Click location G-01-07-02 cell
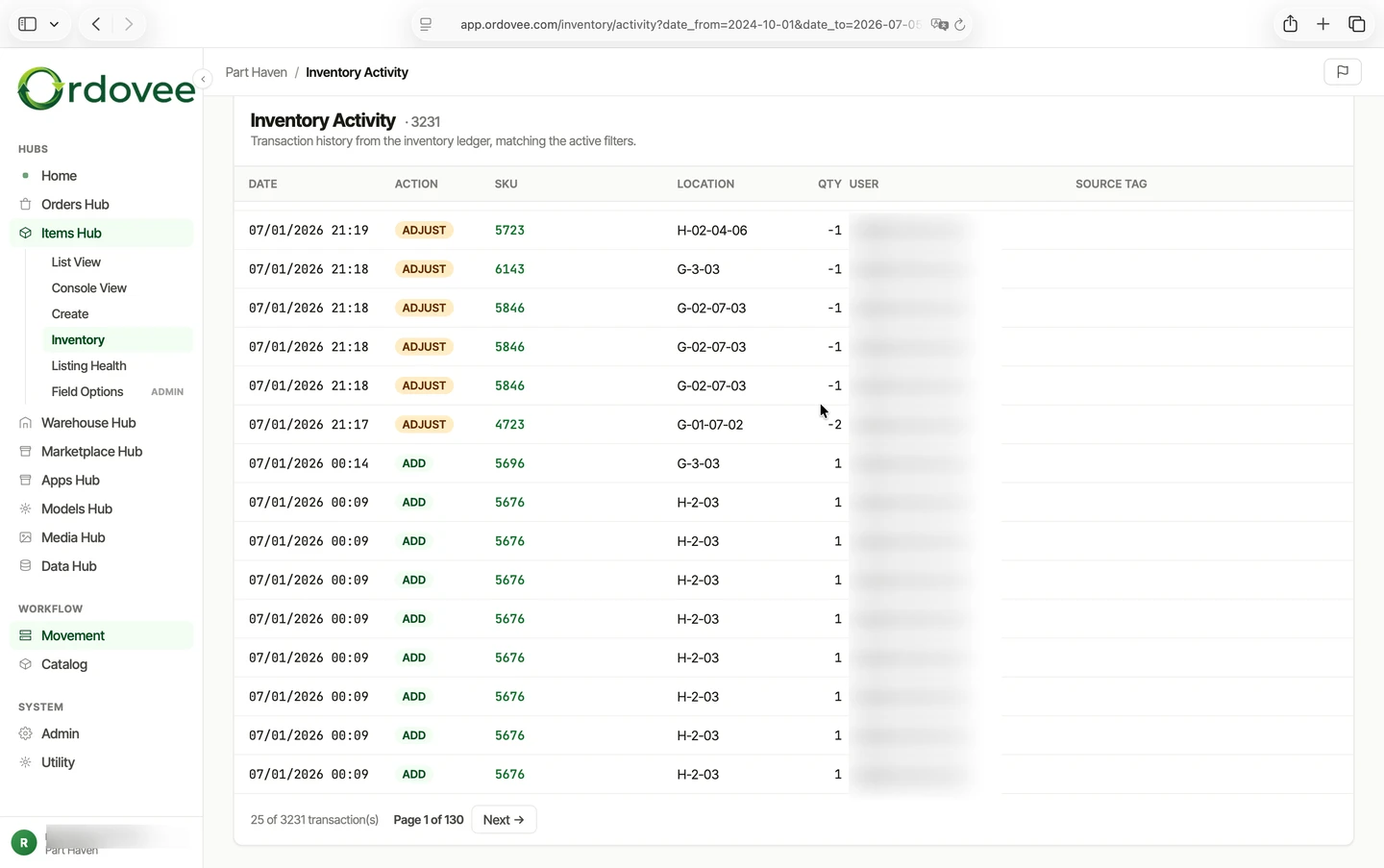 tap(710, 425)
